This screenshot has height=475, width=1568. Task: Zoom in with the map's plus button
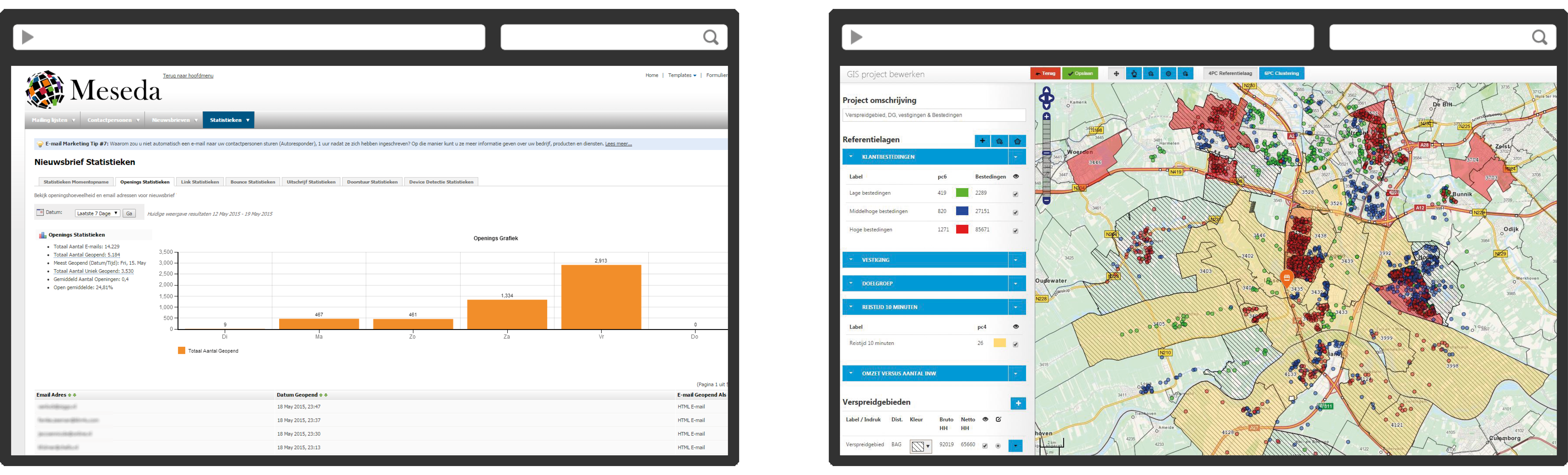click(1046, 116)
